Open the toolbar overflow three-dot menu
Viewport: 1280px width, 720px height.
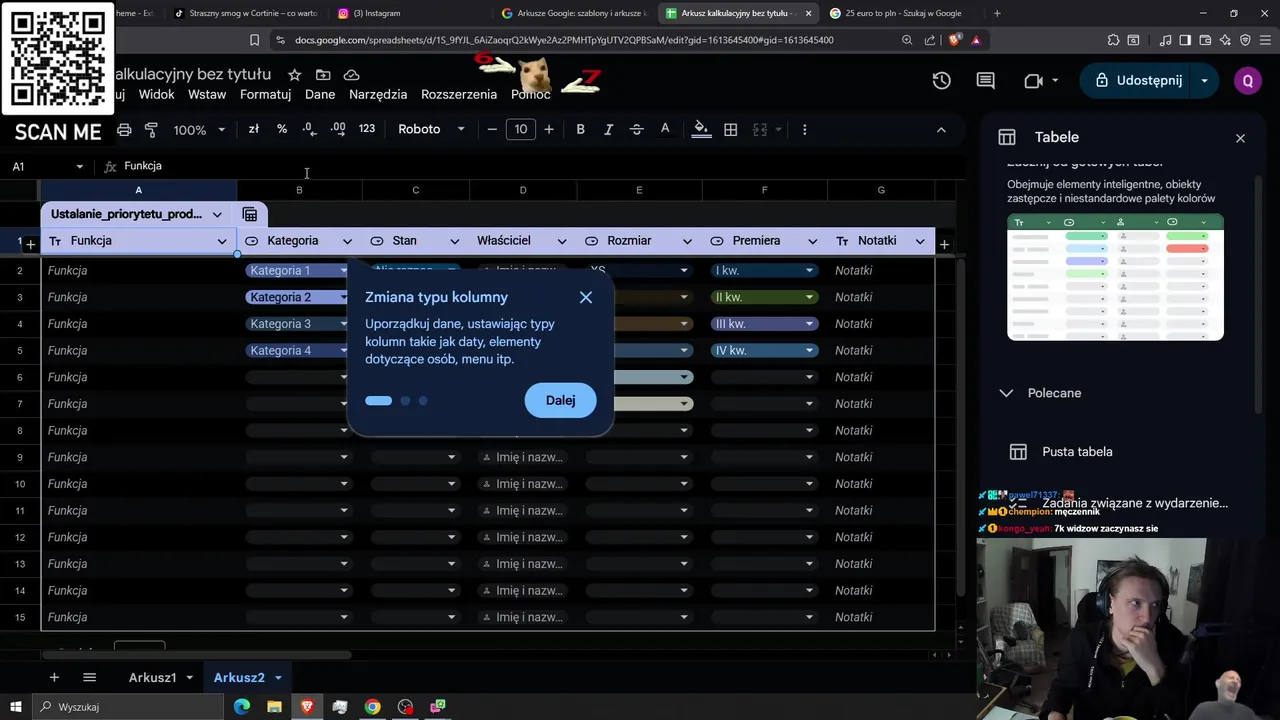[x=804, y=129]
